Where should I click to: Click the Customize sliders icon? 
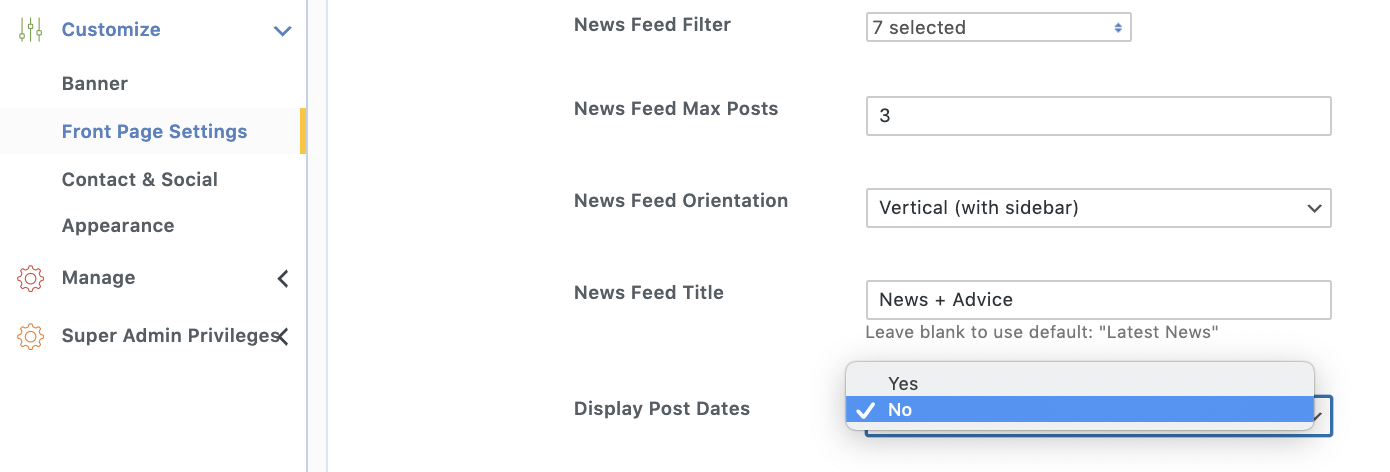pyautogui.click(x=31, y=30)
